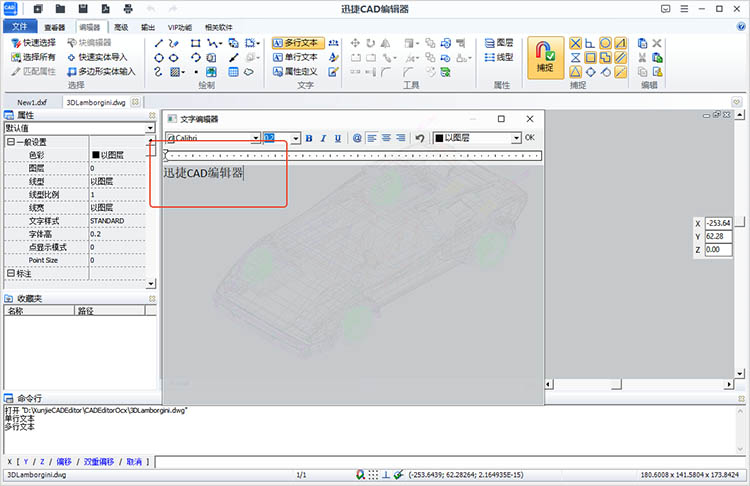Toggle the intersection (X) snap mode
This screenshot has width=750, height=486.
click(x=575, y=44)
